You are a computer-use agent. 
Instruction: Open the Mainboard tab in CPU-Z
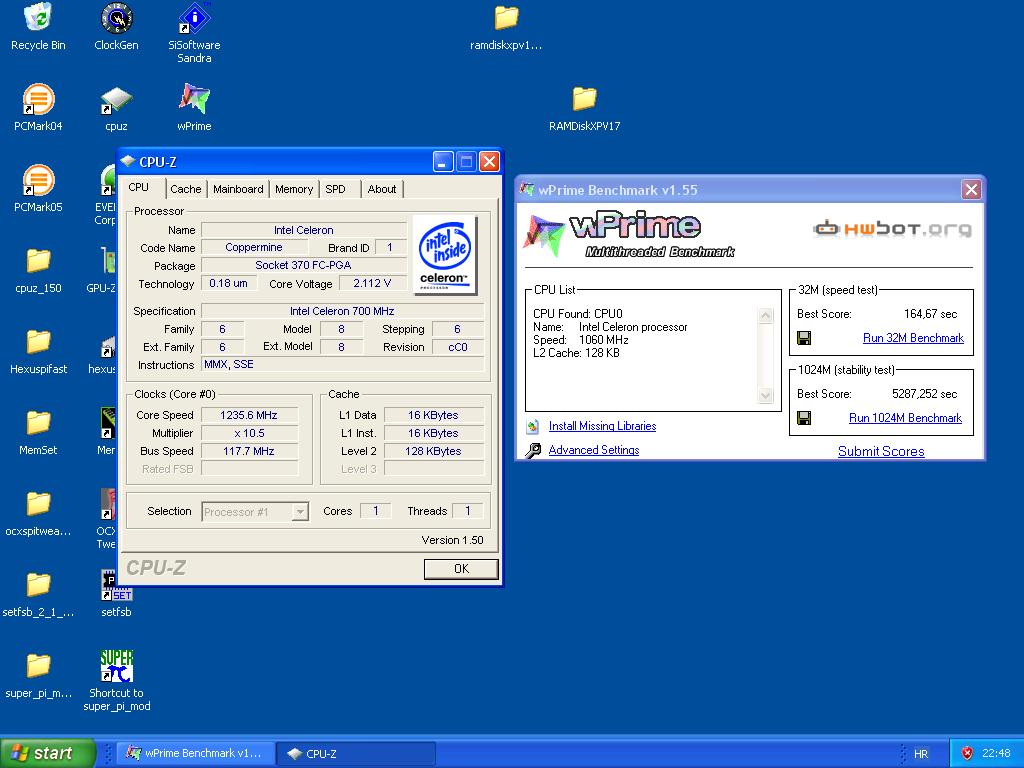coord(238,189)
